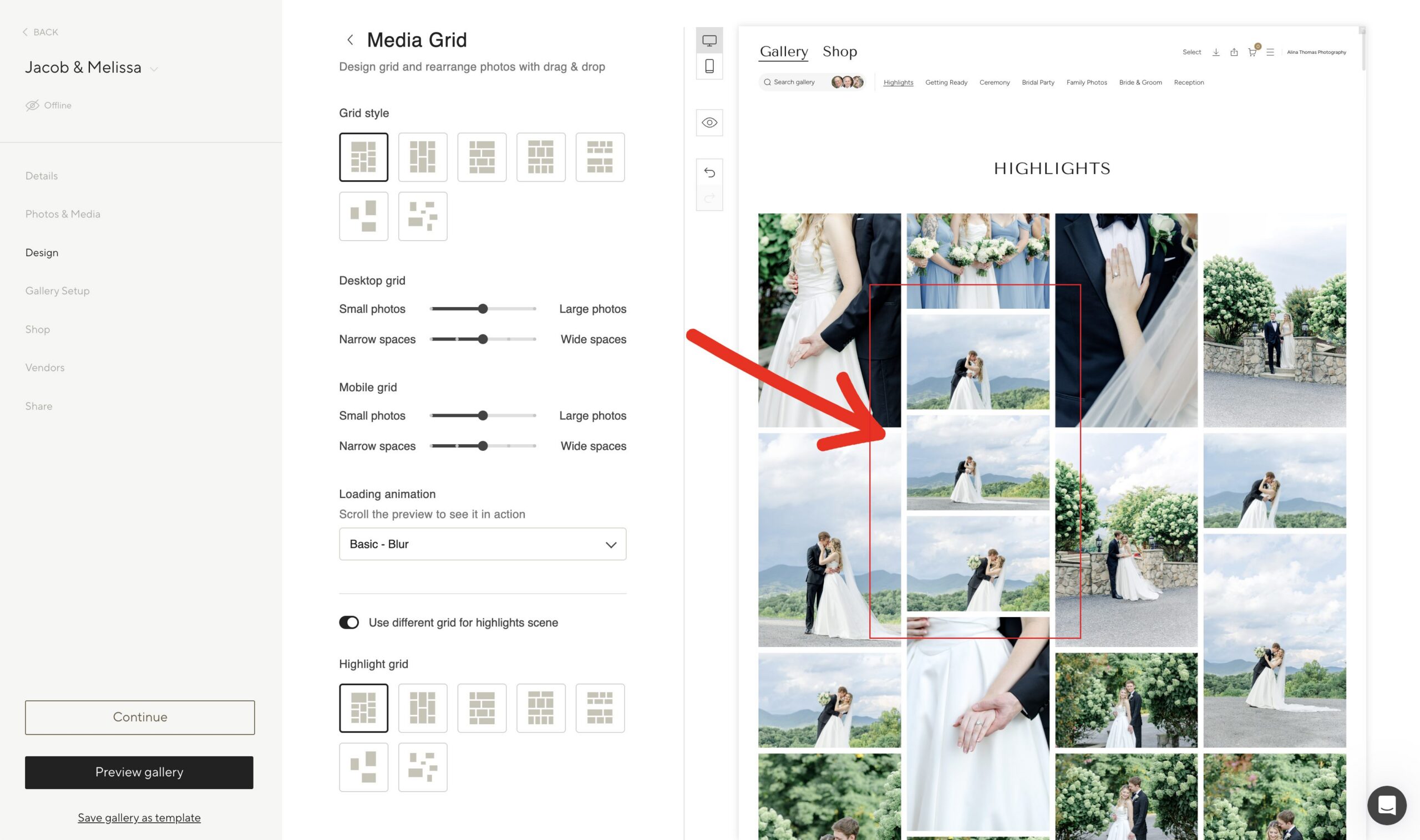The height and width of the screenshot is (840, 1420).
Task: Toggle the preview eye visibility button
Action: click(x=709, y=123)
